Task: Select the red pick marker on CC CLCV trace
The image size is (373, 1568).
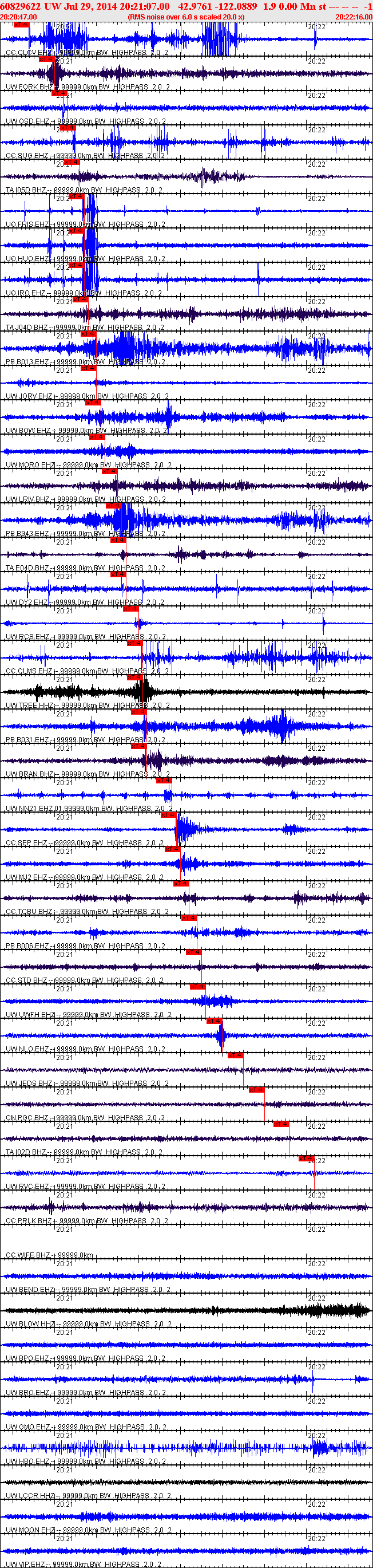Action: click(21, 26)
